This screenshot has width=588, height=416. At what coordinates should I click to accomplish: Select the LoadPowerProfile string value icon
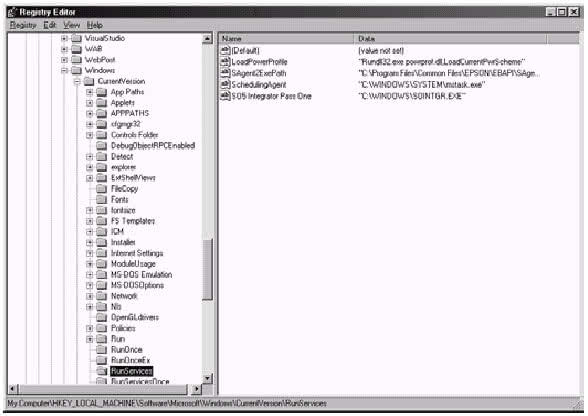point(225,62)
